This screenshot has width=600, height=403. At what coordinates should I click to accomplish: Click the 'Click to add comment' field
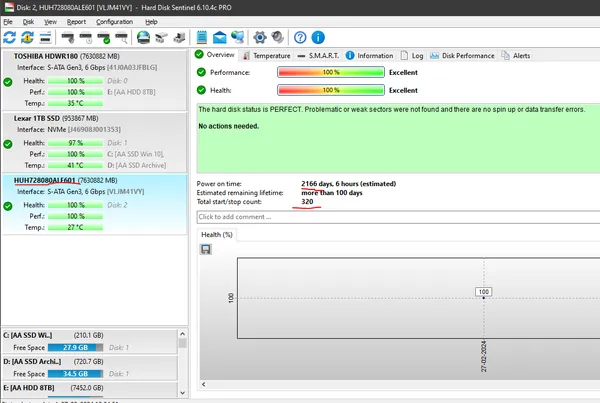(395, 216)
